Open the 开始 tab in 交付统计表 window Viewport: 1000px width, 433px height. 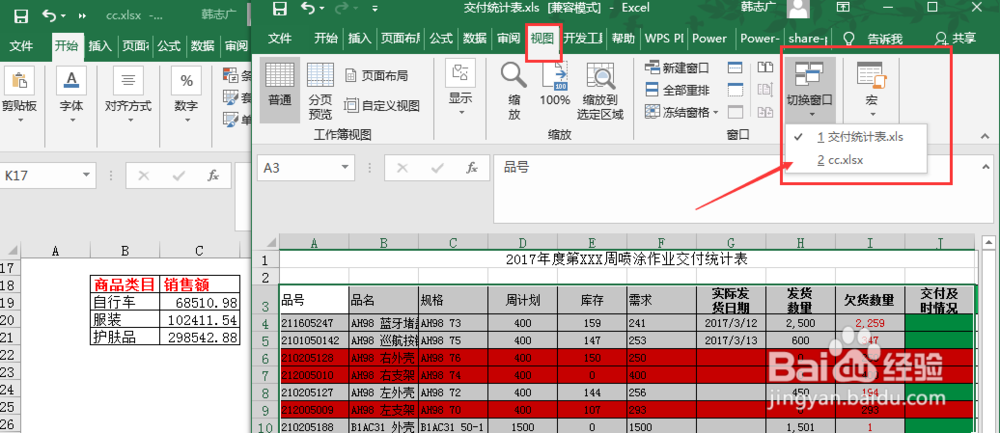click(x=326, y=38)
